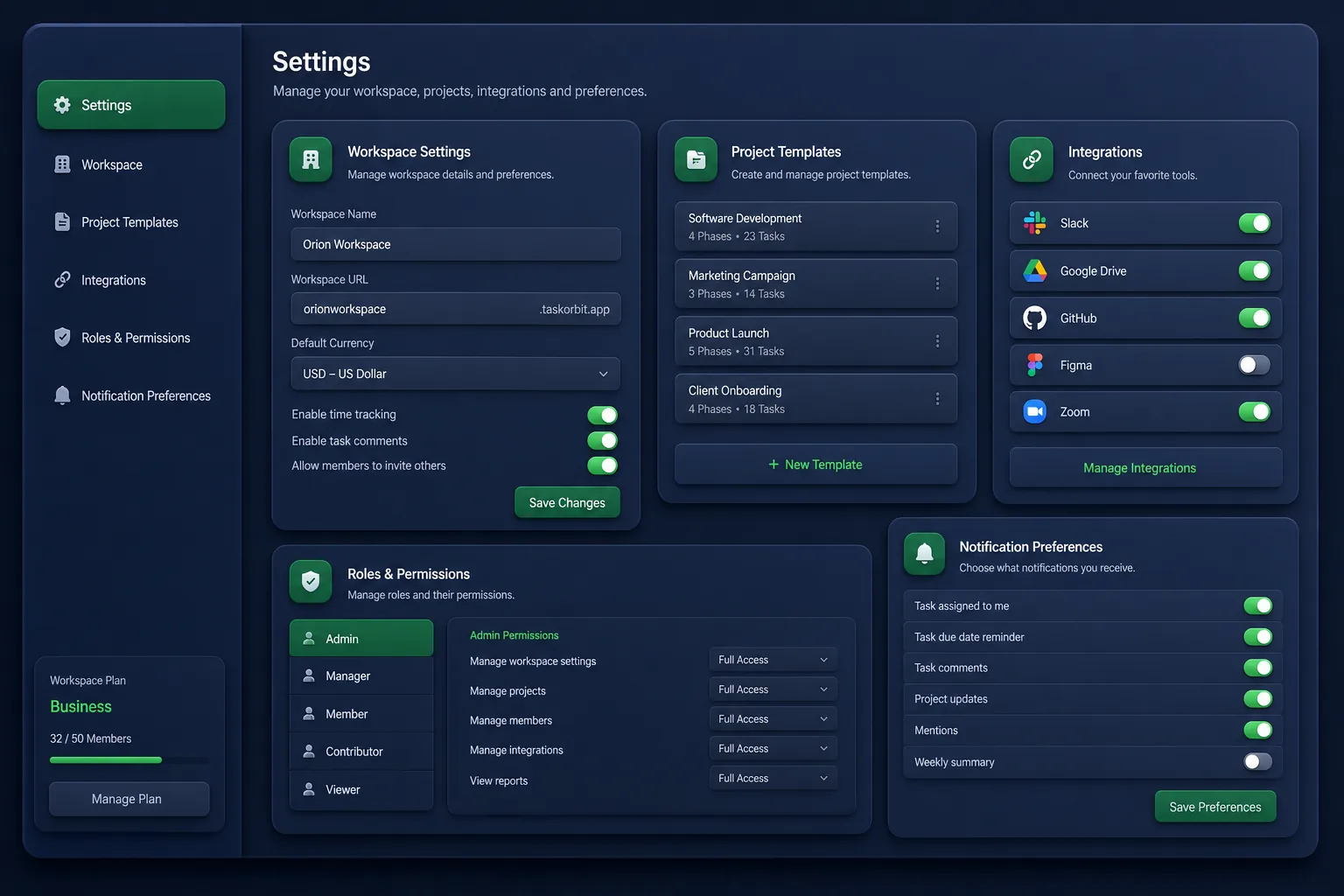
Task: Select the Manager role tab
Action: (361, 676)
